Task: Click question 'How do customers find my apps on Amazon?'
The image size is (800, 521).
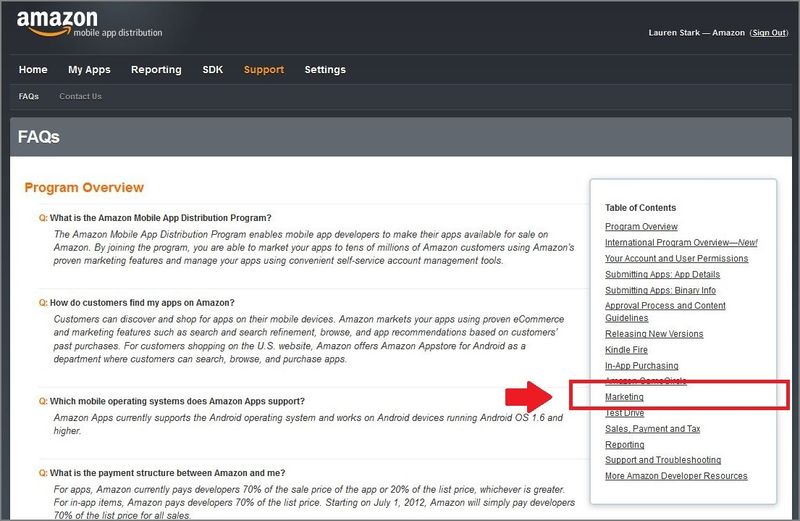Action: pyautogui.click(x=142, y=303)
